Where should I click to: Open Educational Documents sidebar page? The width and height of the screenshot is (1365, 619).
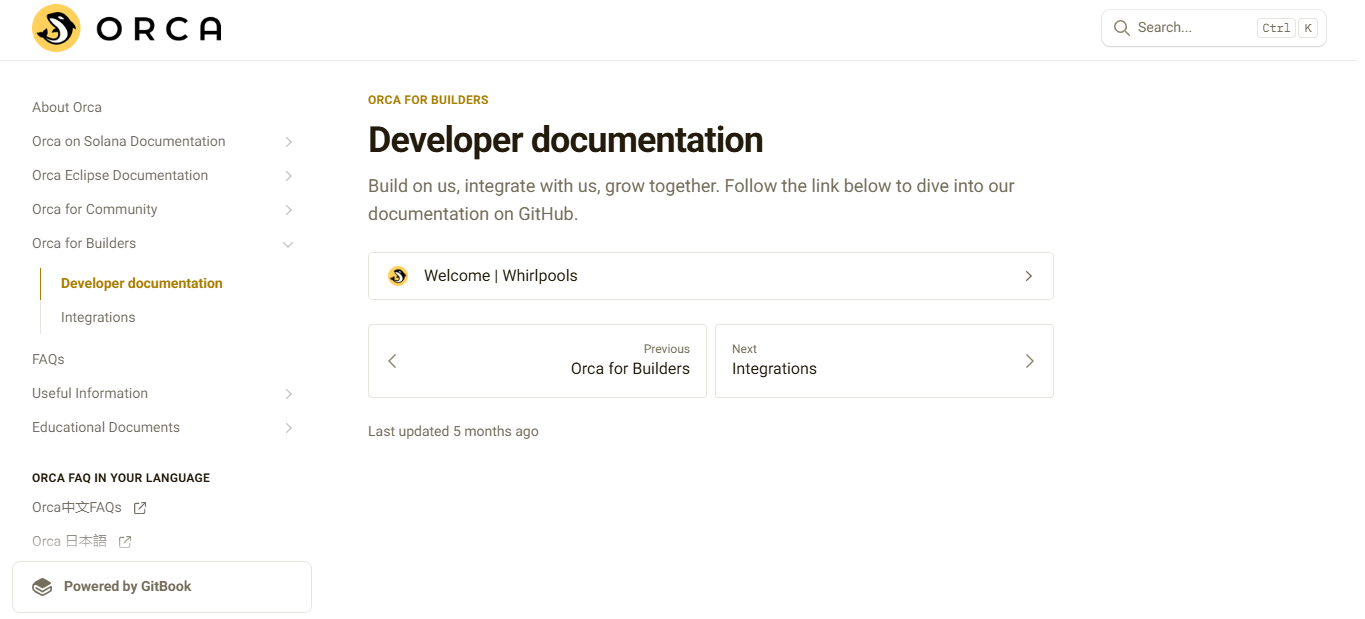coord(106,427)
